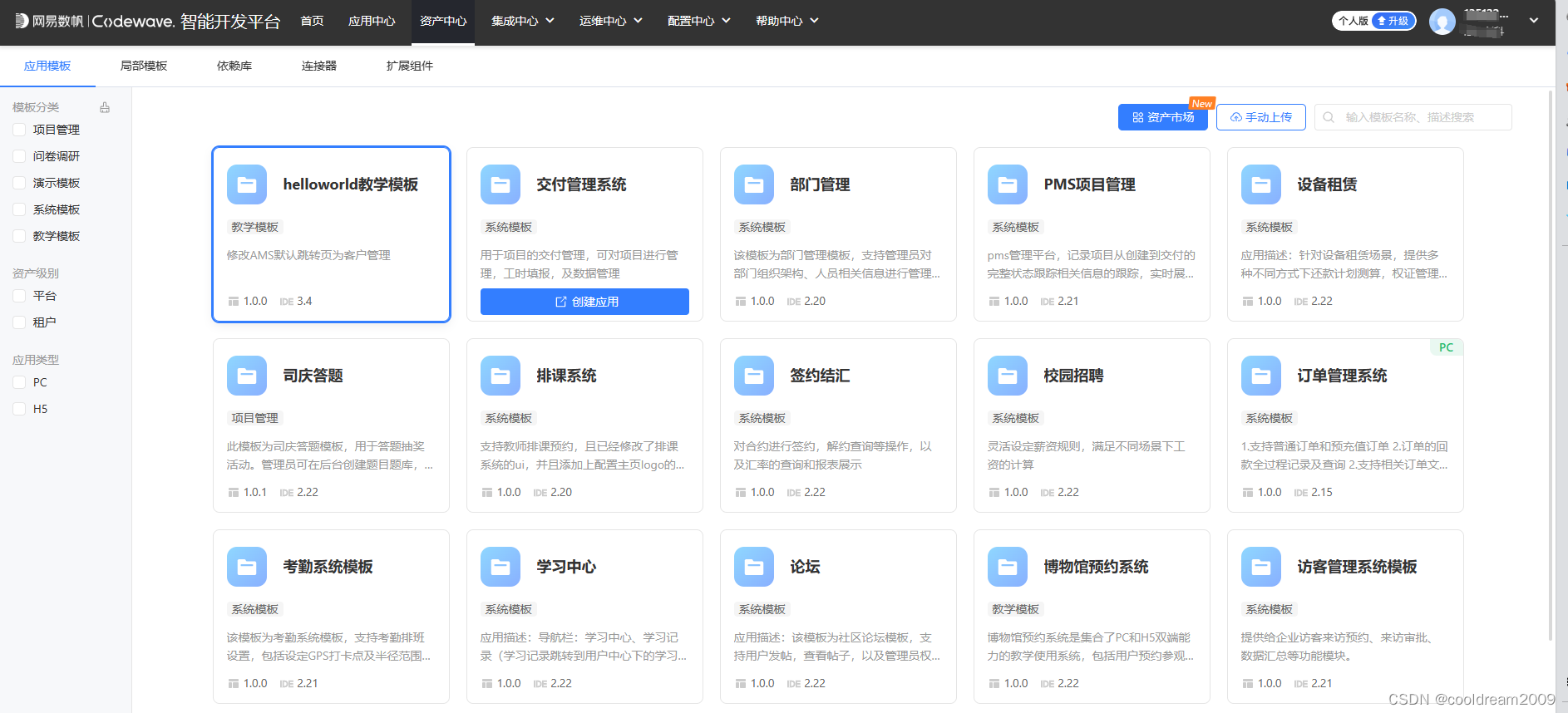The width and height of the screenshot is (1568, 713).
Task: Click the search magnifier icon
Action: 1329,117
